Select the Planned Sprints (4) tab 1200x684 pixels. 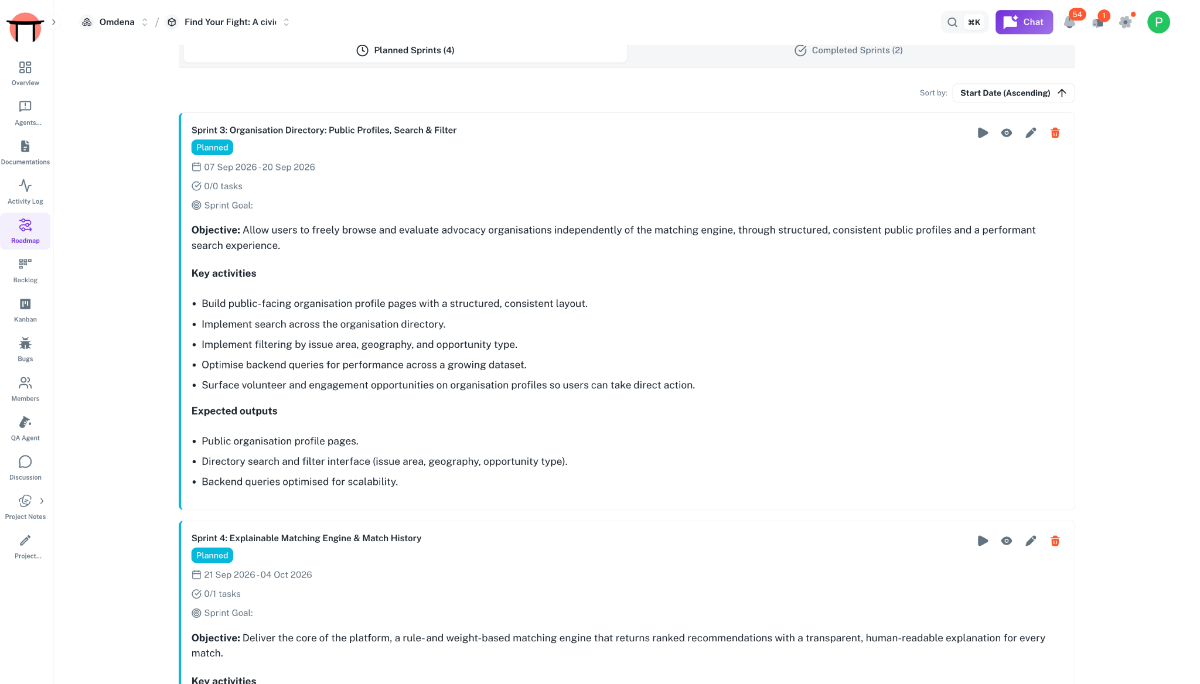point(405,50)
